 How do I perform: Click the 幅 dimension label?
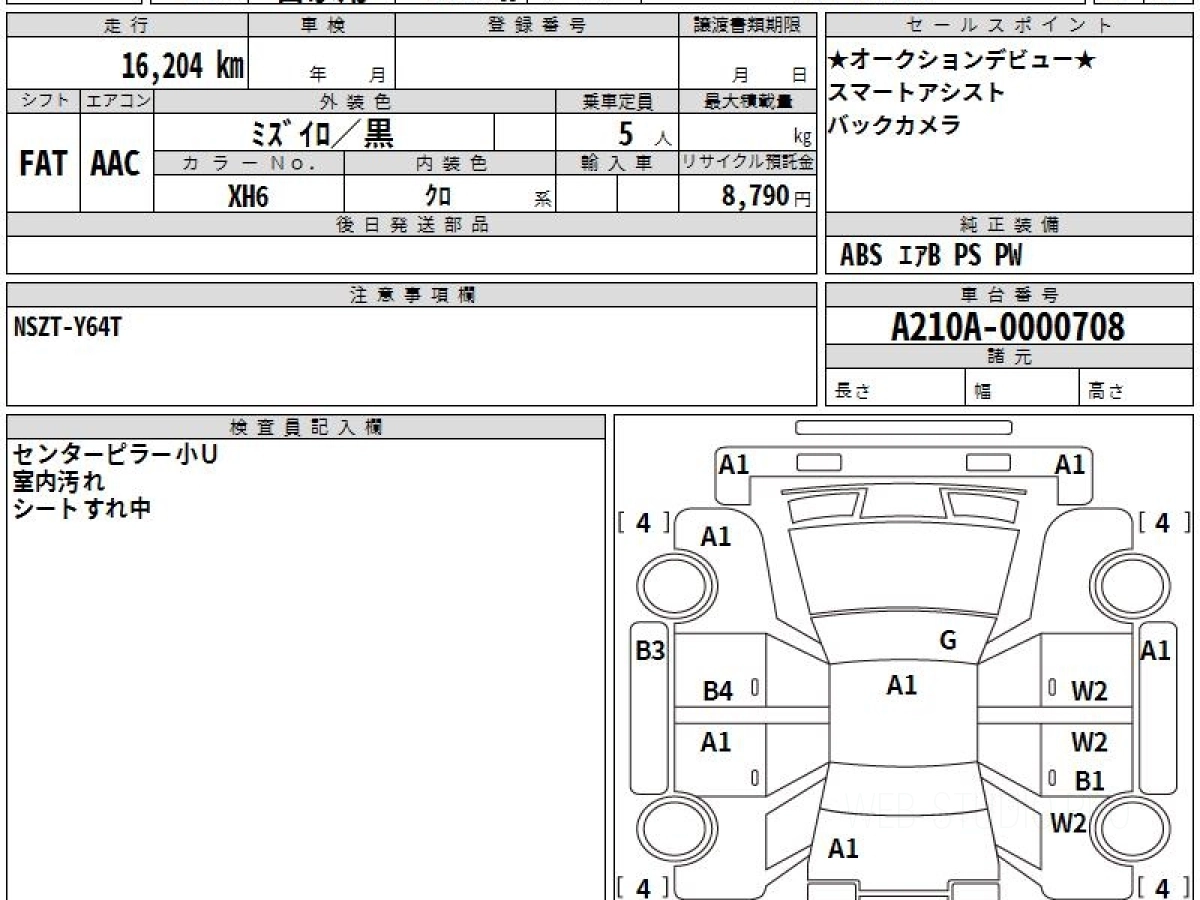pyautogui.click(x=983, y=392)
